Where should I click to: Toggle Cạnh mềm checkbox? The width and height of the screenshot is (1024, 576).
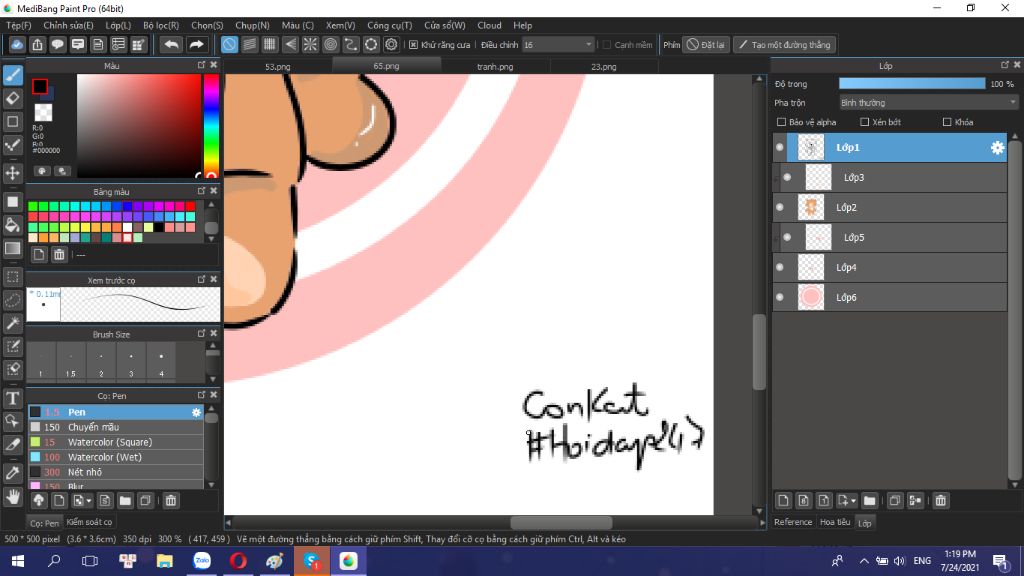(x=607, y=45)
